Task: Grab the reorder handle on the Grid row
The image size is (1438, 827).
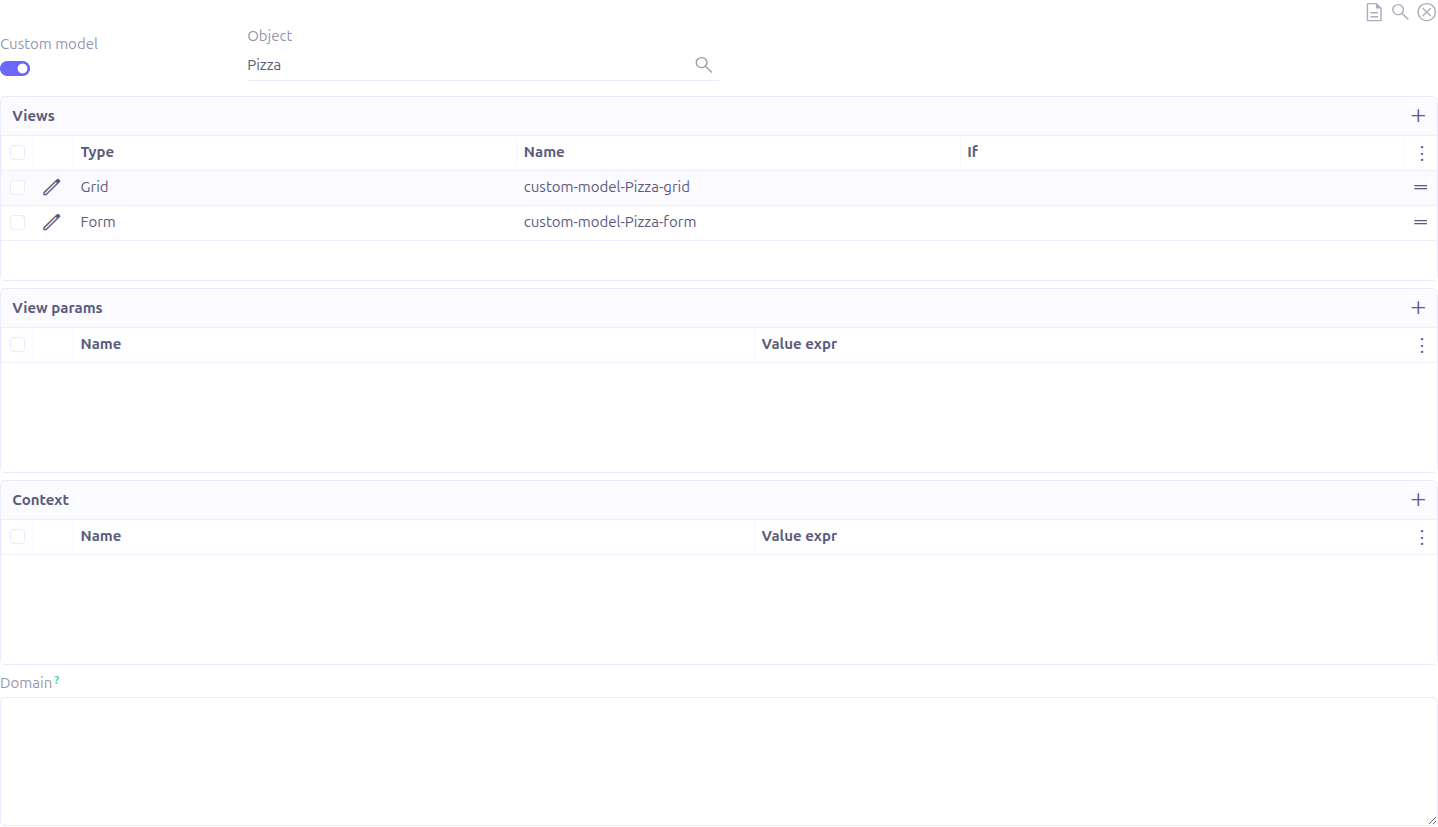Action: pos(1421,187)
